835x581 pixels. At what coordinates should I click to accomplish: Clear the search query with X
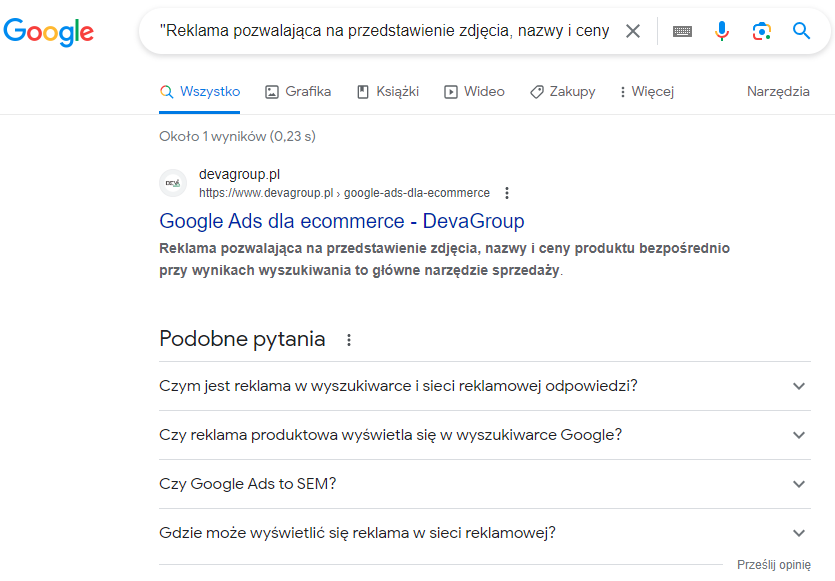tap(633, 31)
